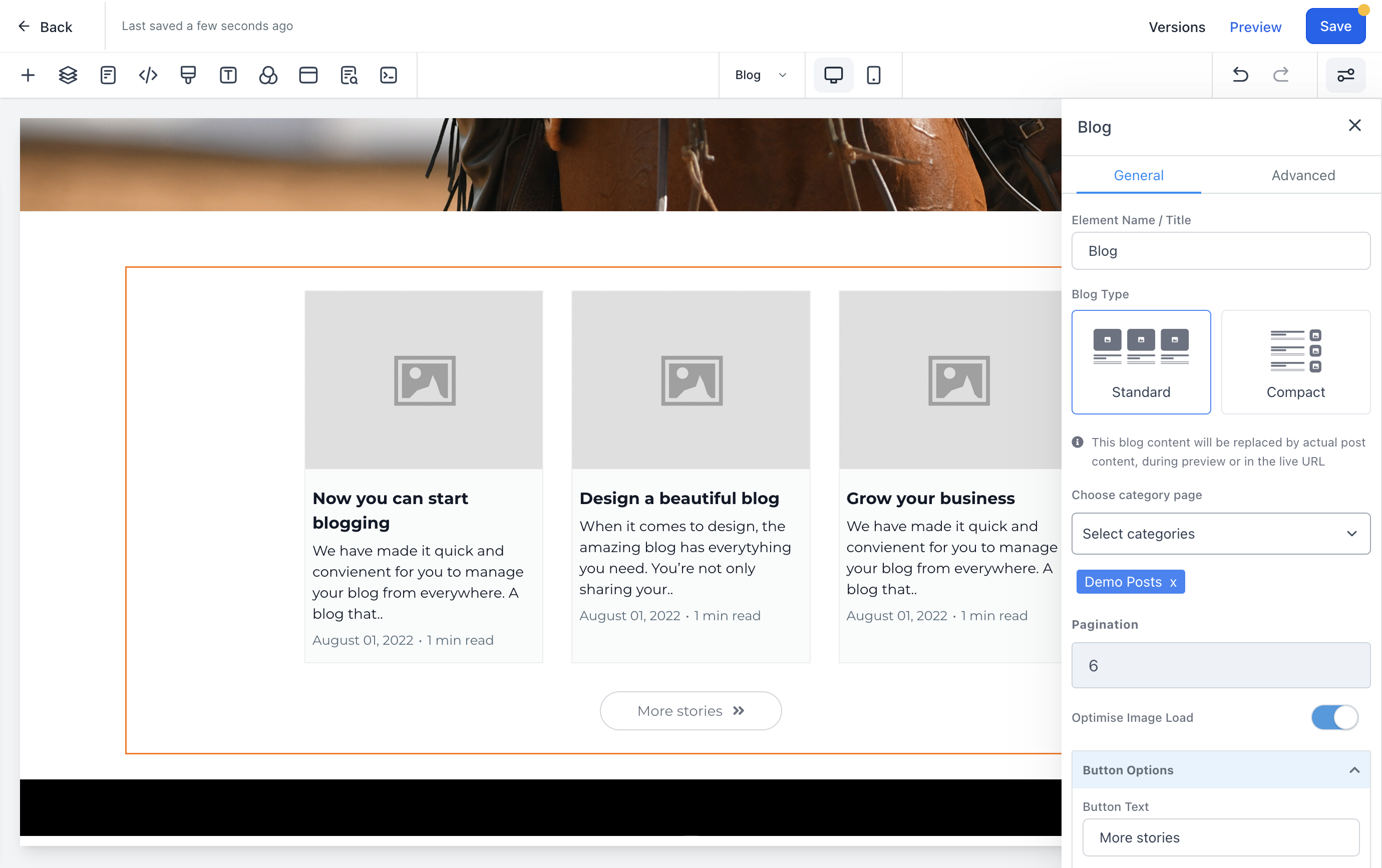1382x868 pixels.
Task: Open the page Preview
Action: click(1255, 27)
